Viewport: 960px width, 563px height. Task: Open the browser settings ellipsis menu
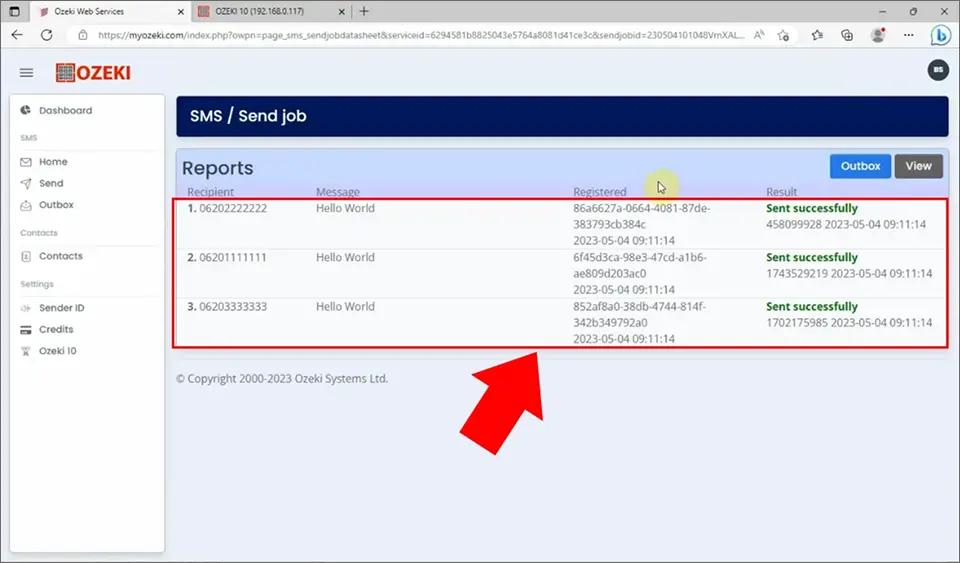908,34
